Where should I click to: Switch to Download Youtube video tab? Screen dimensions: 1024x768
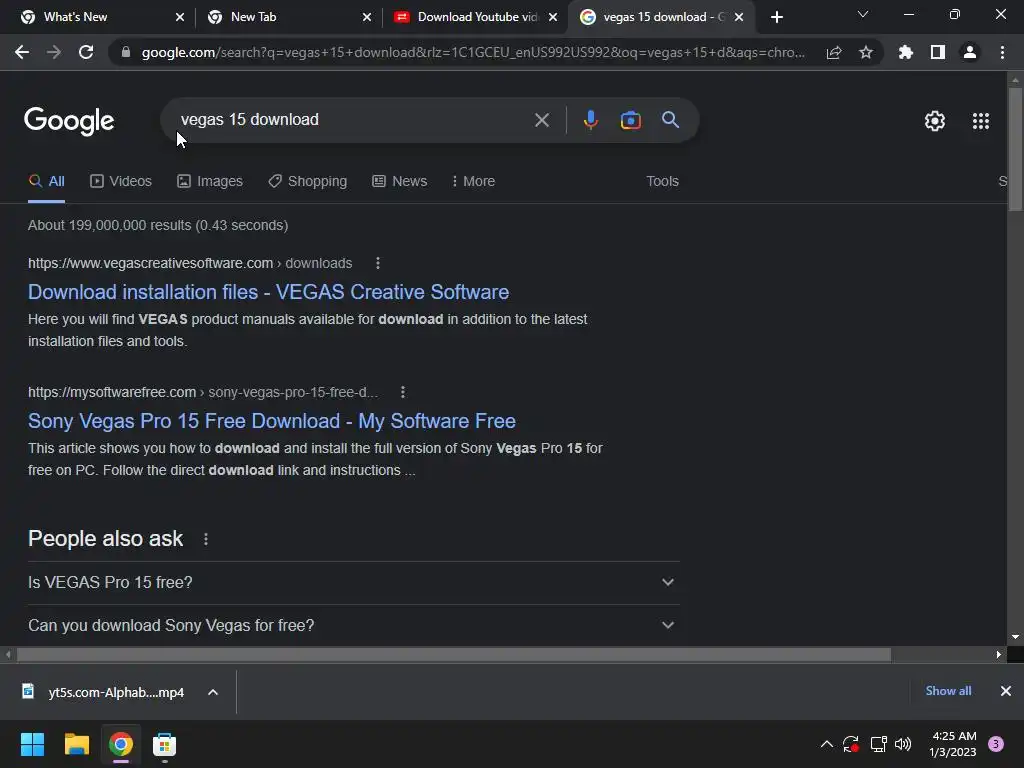477,17
